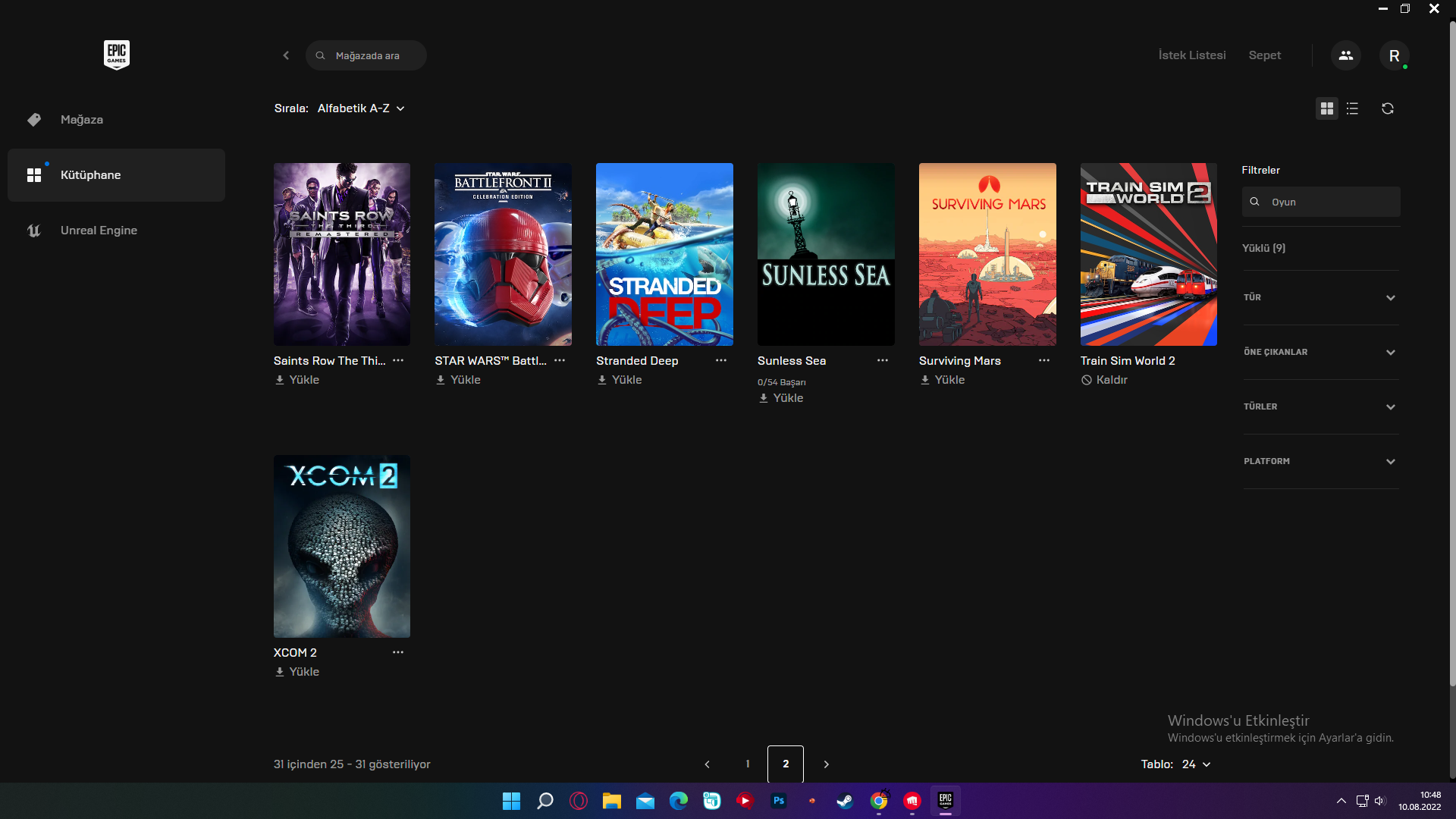Open 0/54 Başarı achievements for Sunless Sea
Image resolution: width=1456 pixels, height=819 pixels.
[782, 382]
